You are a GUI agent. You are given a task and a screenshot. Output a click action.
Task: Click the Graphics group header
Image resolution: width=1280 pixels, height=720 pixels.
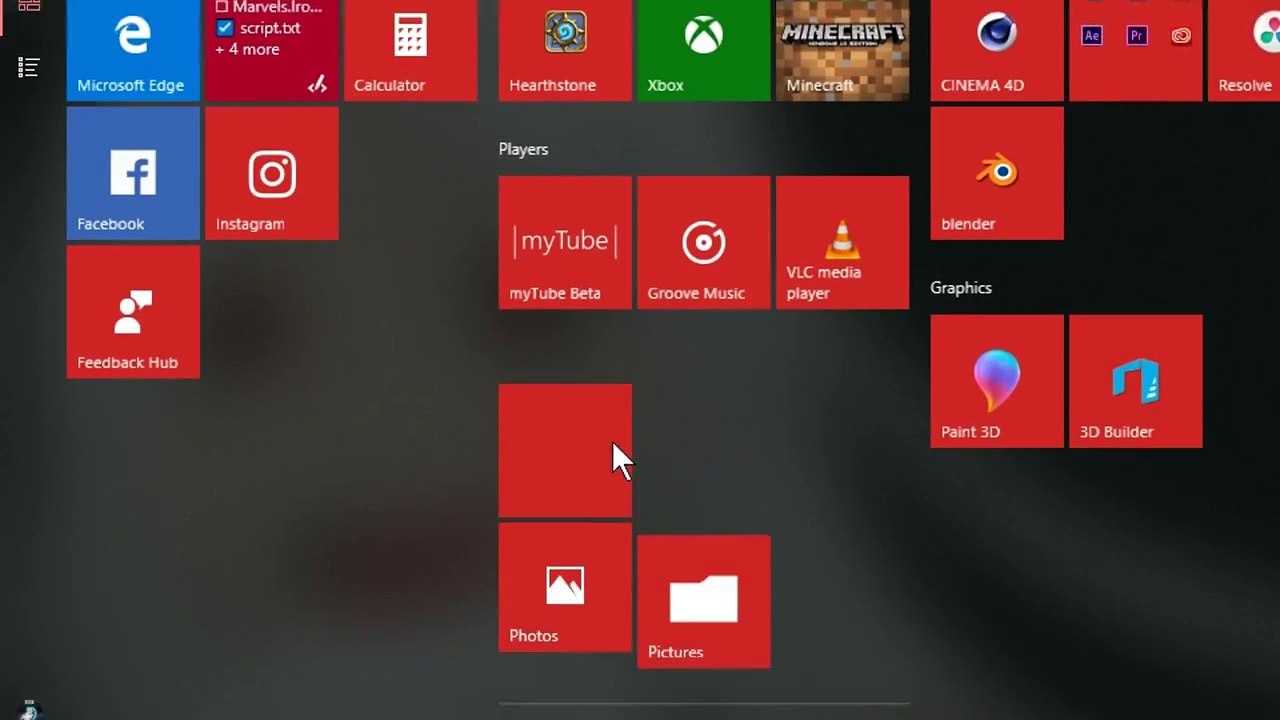pos(961,288)
